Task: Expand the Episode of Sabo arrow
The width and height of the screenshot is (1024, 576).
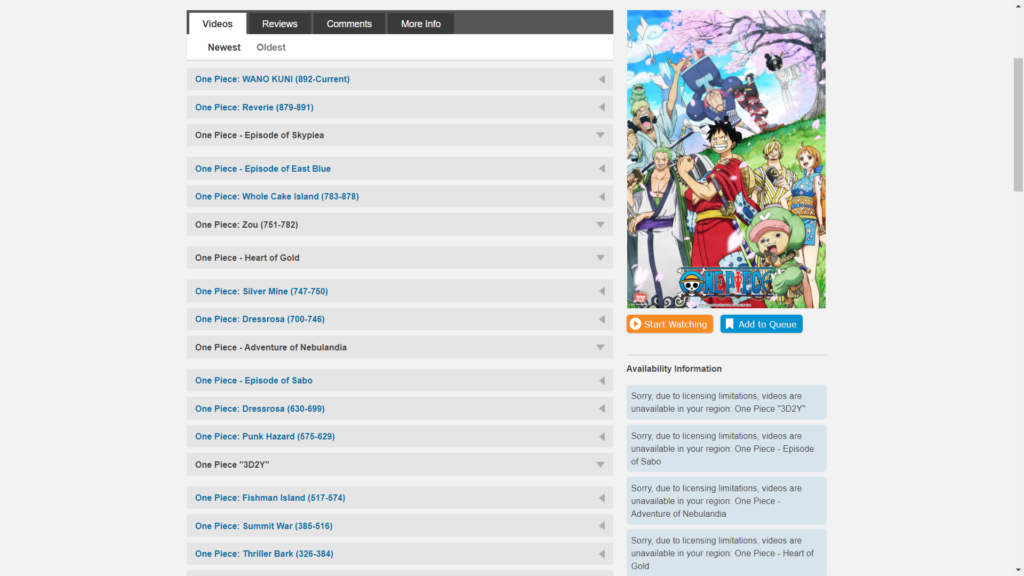Action: click(601, 381)
